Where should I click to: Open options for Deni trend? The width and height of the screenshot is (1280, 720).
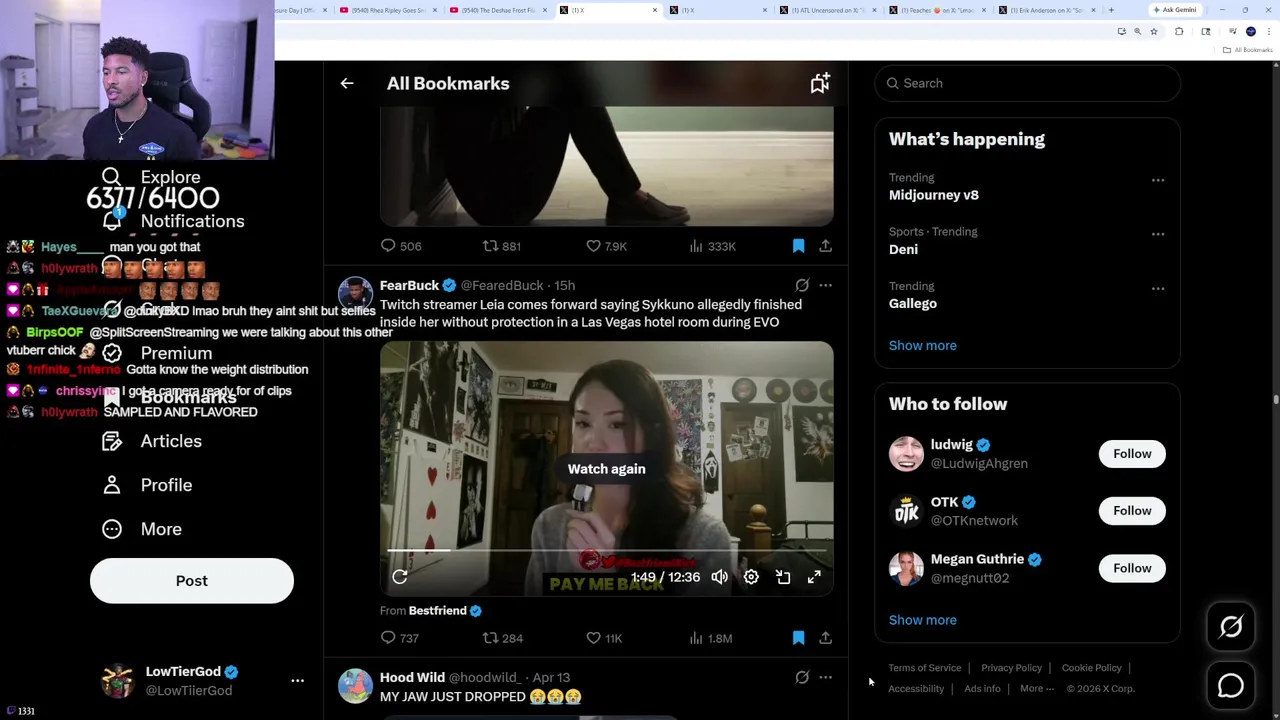point(1158,234)
